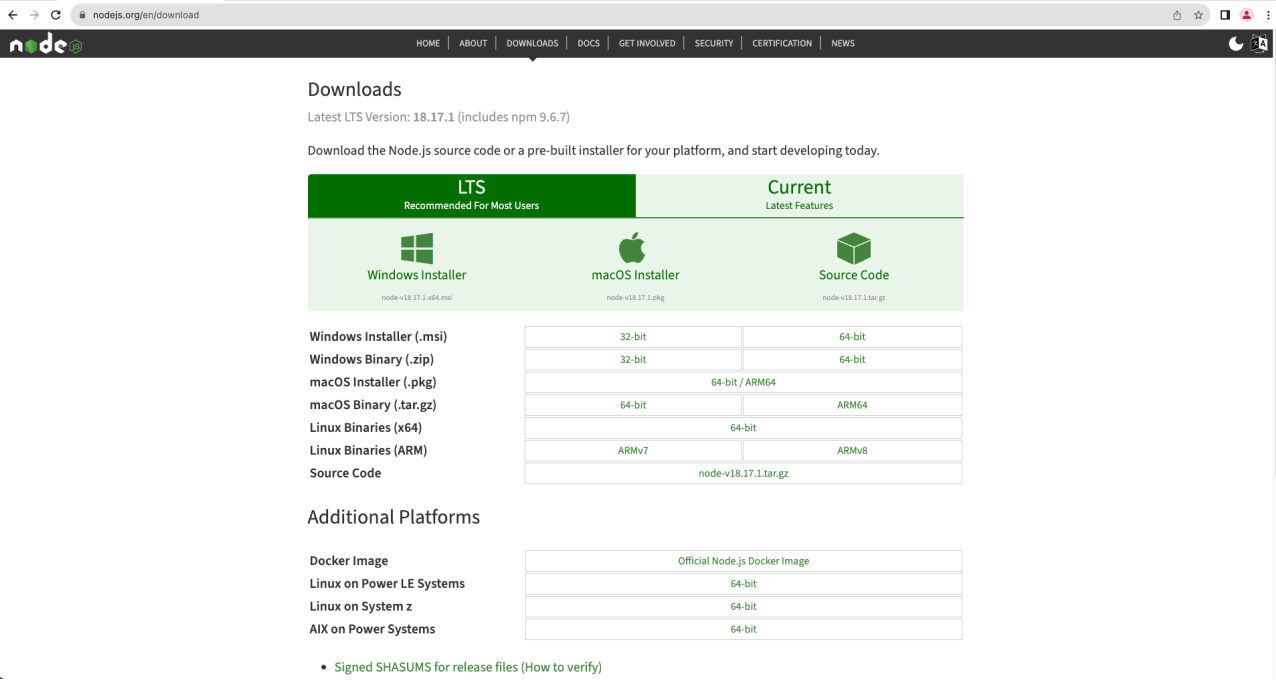Click the browser forward arrow

click(x=34, y=15)
